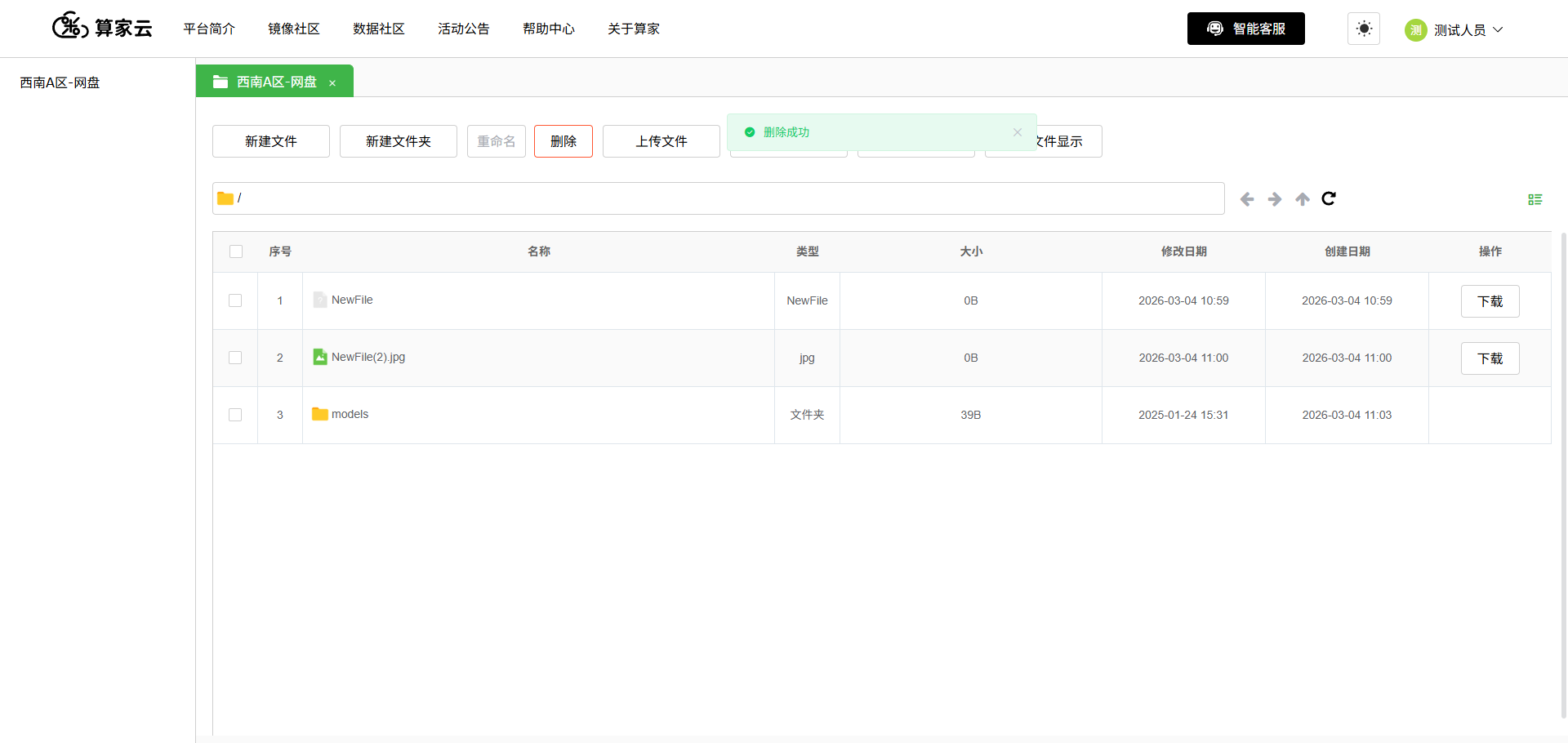Close the 西南A区-网盘 tab
This screenshot has width=1568, height=743.
click(x=332, y=83)
